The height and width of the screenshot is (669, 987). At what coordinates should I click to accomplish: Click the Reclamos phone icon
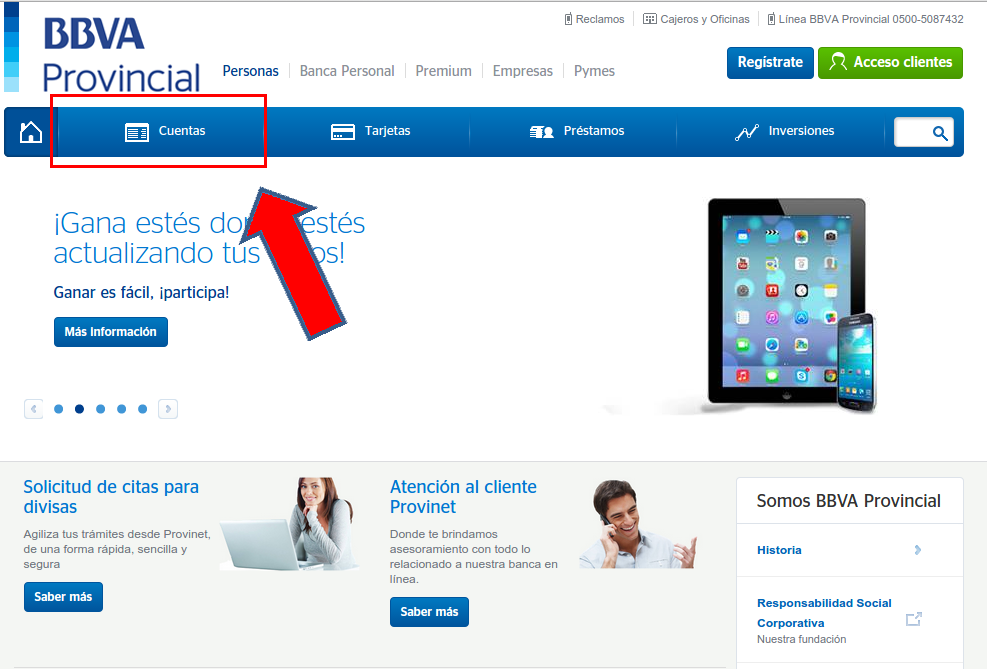pyautogui.click(x=568, y=19)
